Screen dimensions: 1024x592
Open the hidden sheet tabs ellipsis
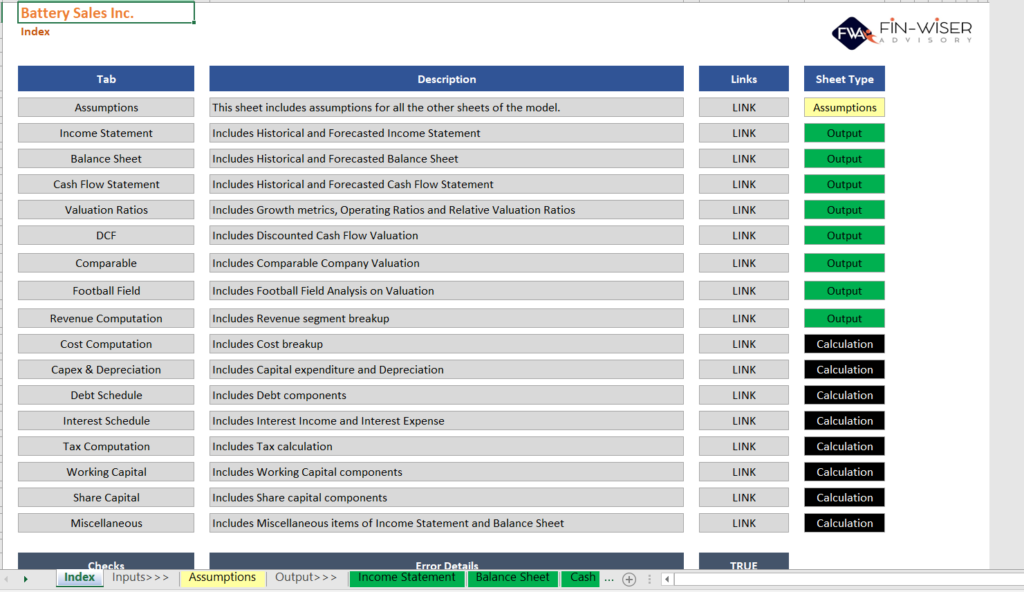coord(609,578)
